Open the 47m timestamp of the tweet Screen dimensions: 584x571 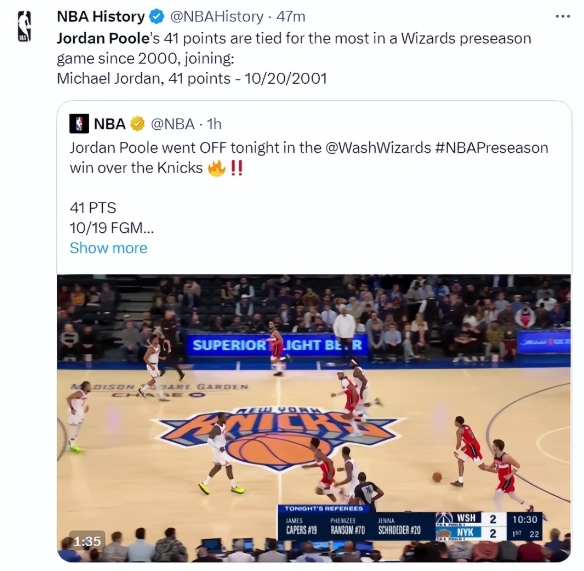tap(291, 17)
